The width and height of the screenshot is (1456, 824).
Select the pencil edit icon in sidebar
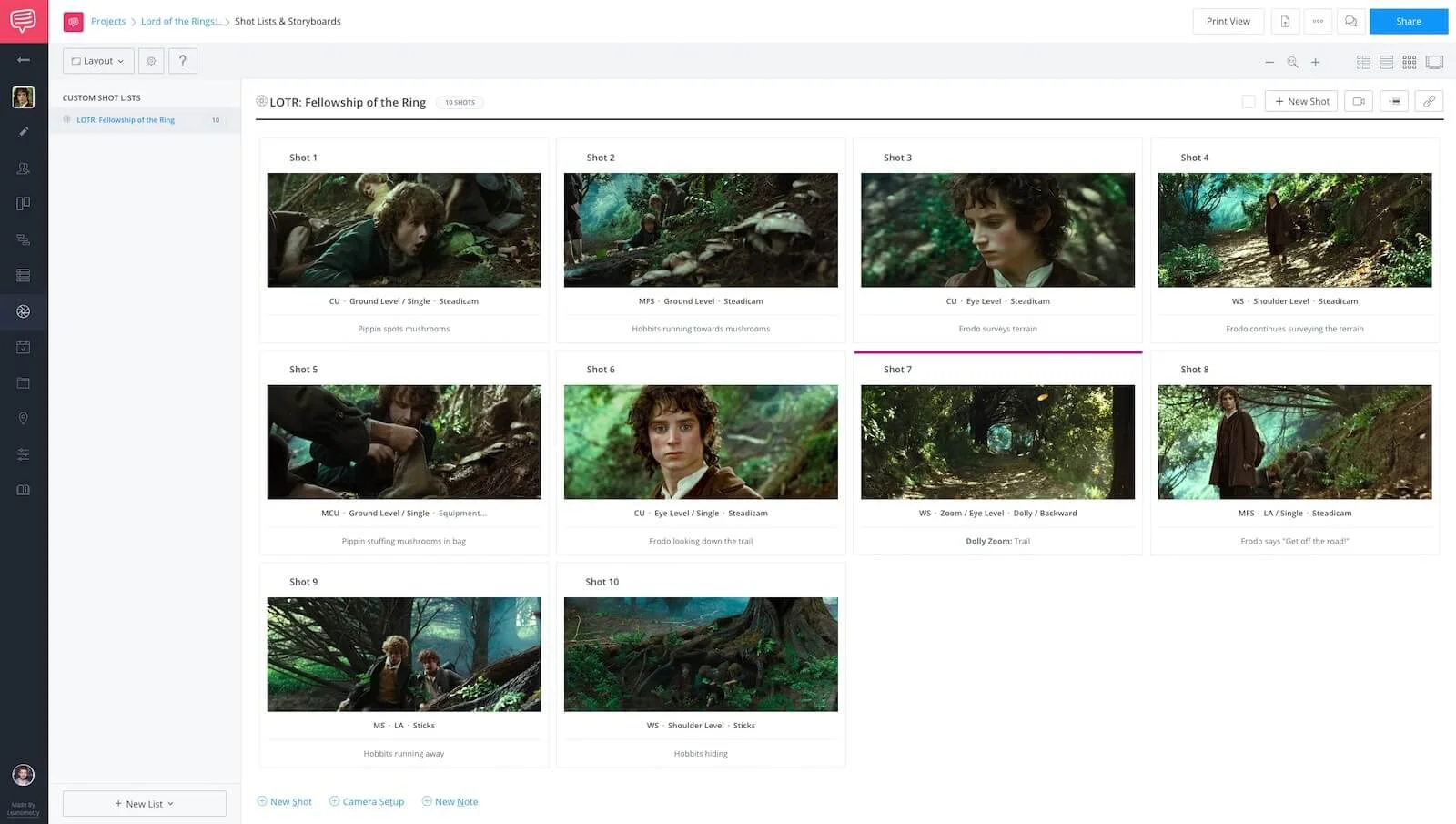tap(24, 132)
